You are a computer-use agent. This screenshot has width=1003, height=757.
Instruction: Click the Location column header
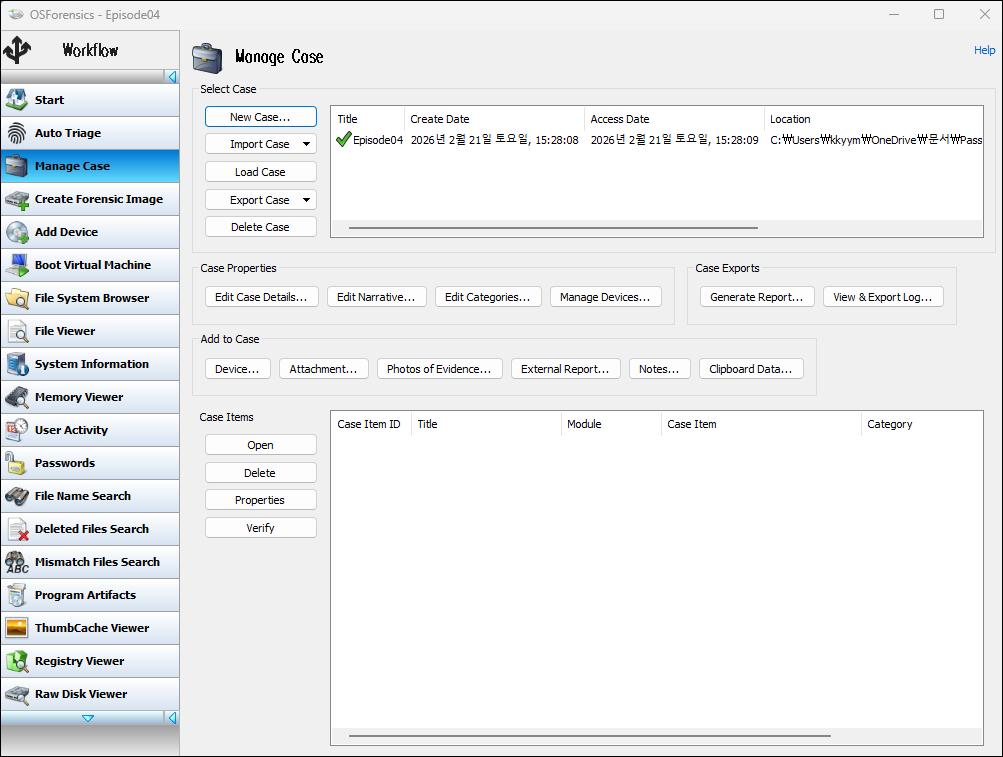pos(873,119)
